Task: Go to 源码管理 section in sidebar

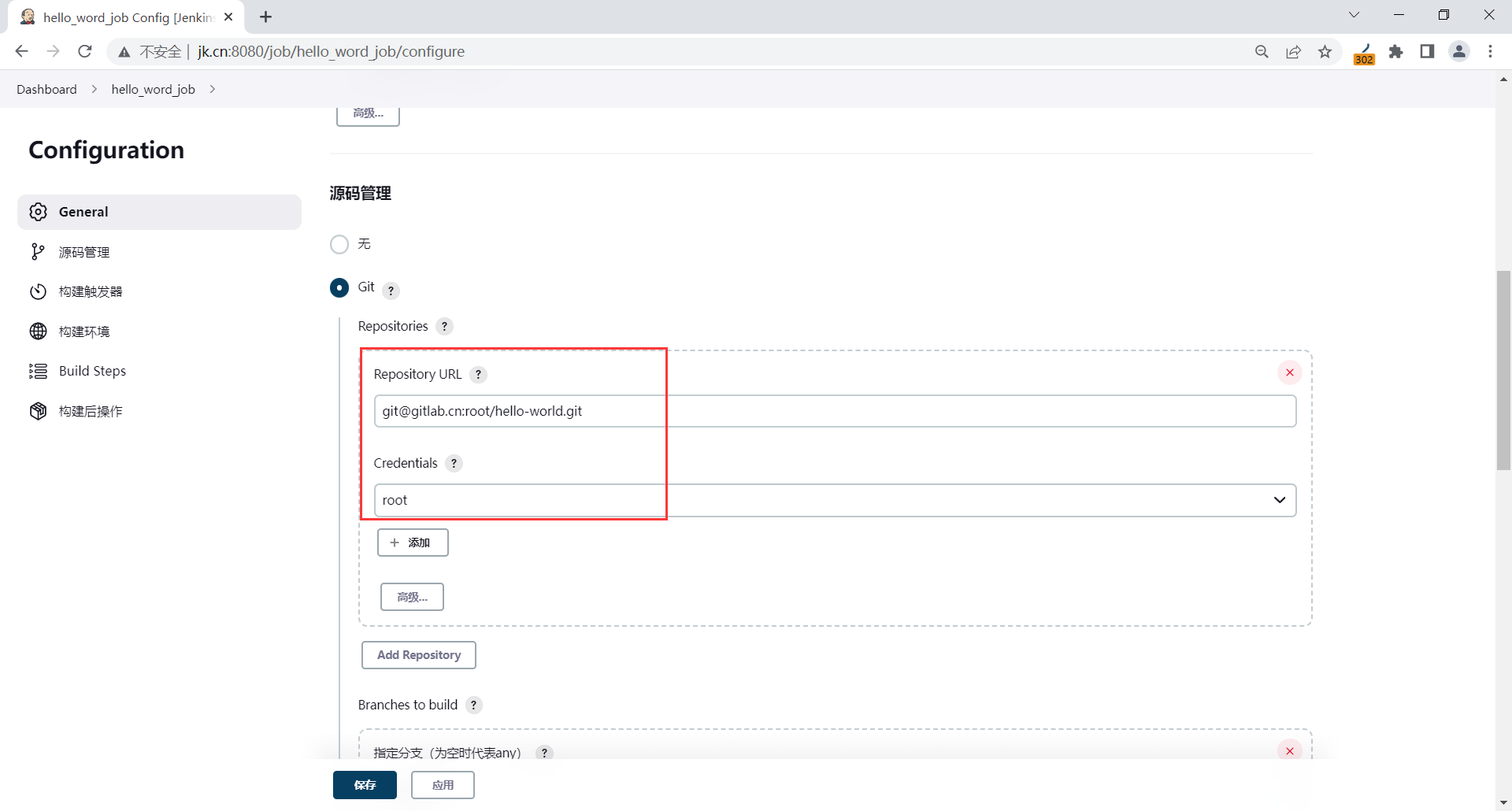Action: click(x=159, y=252)
